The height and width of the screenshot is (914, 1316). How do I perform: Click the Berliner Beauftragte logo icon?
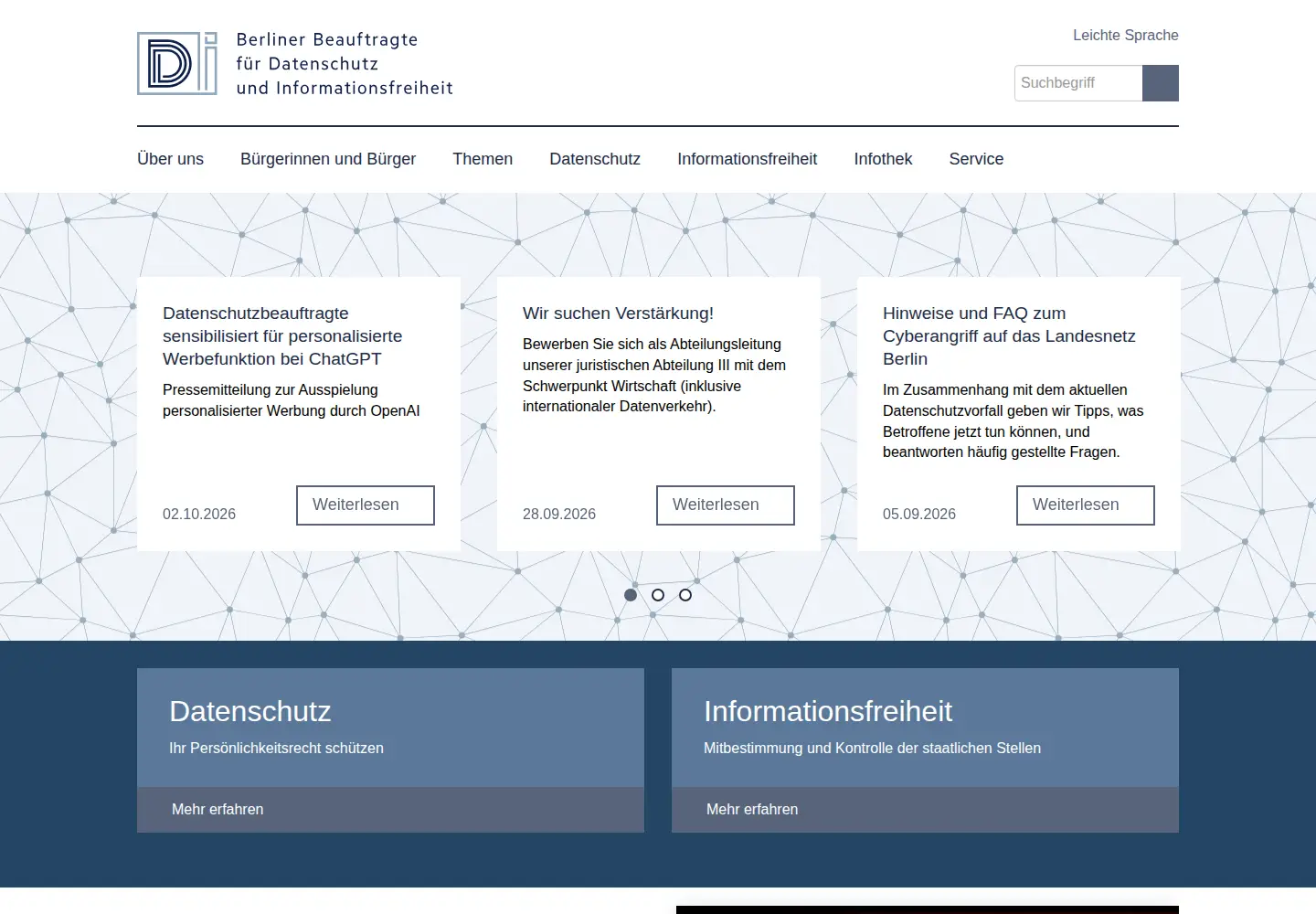(177, 64)
